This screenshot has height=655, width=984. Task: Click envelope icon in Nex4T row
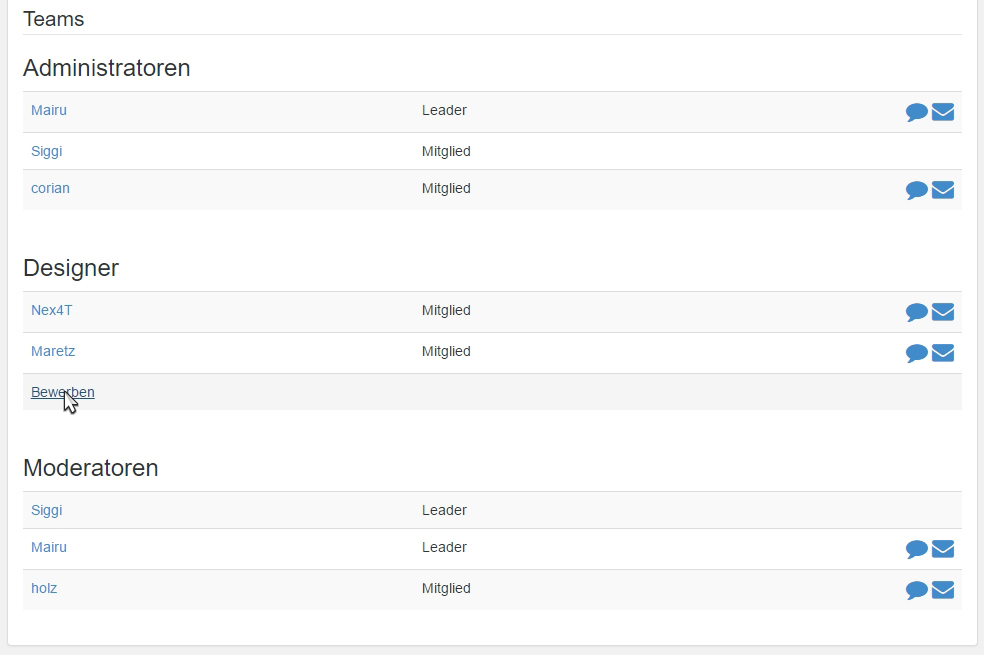[x=943, y=311]
